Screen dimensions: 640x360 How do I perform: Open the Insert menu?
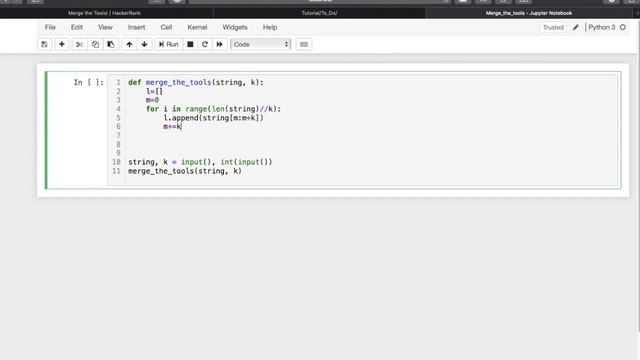[x=136, y=27]
